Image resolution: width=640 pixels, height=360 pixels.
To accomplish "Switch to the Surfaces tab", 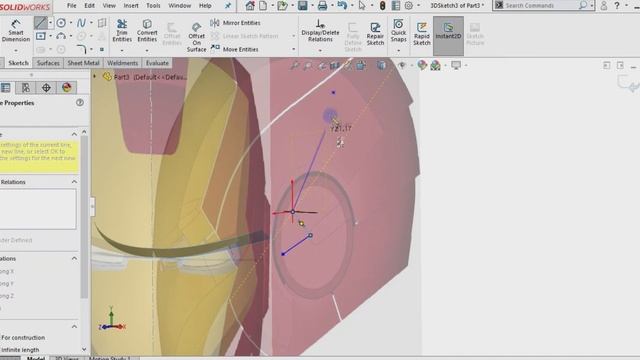I will pyautogui.click(x=48, y=63).
